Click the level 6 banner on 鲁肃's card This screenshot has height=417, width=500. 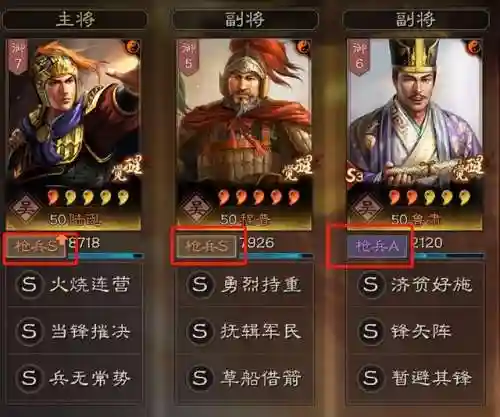(359, 57)
